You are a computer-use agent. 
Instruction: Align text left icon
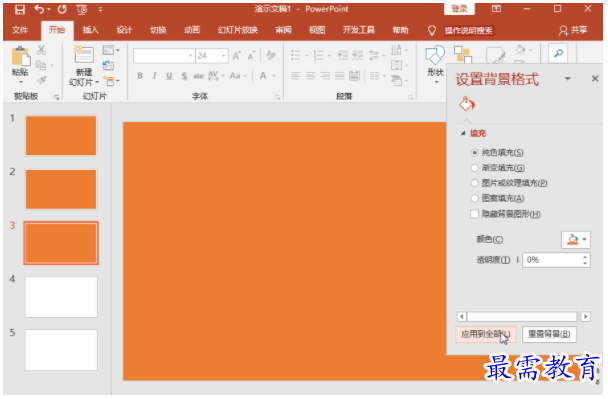pyautogui.click(x=296, y=76)
